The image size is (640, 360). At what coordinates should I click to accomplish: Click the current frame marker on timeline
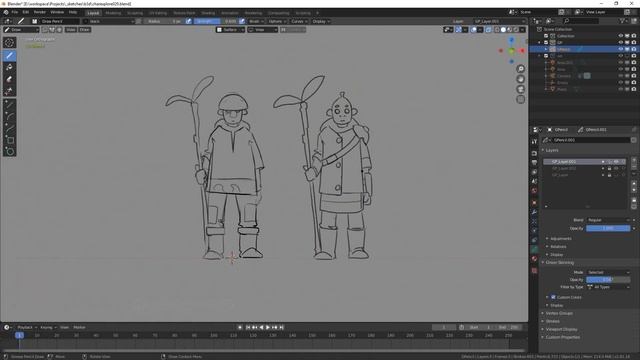[x=19, y=335]
